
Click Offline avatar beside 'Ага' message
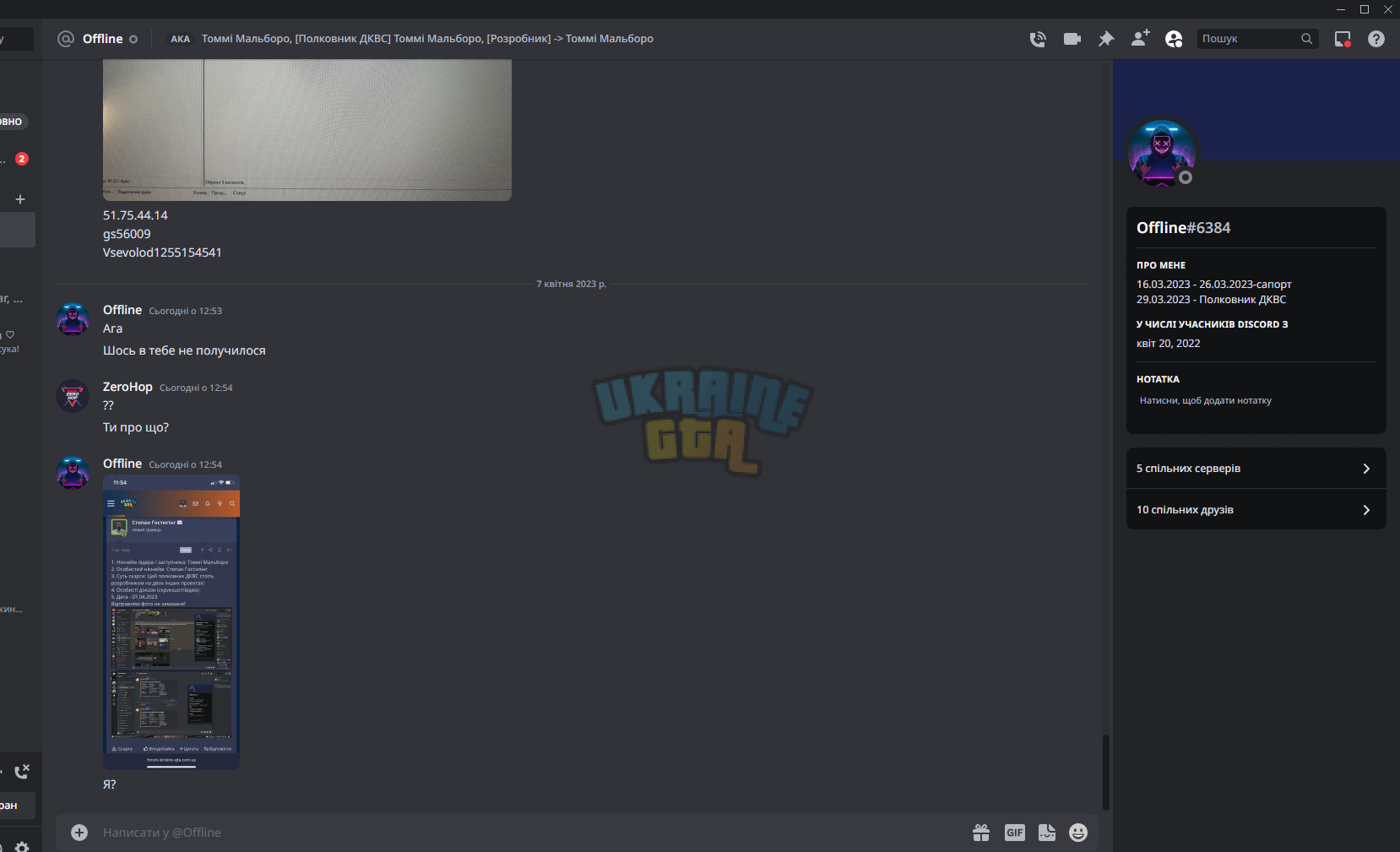pyautogui.click(x=73, y=319)
